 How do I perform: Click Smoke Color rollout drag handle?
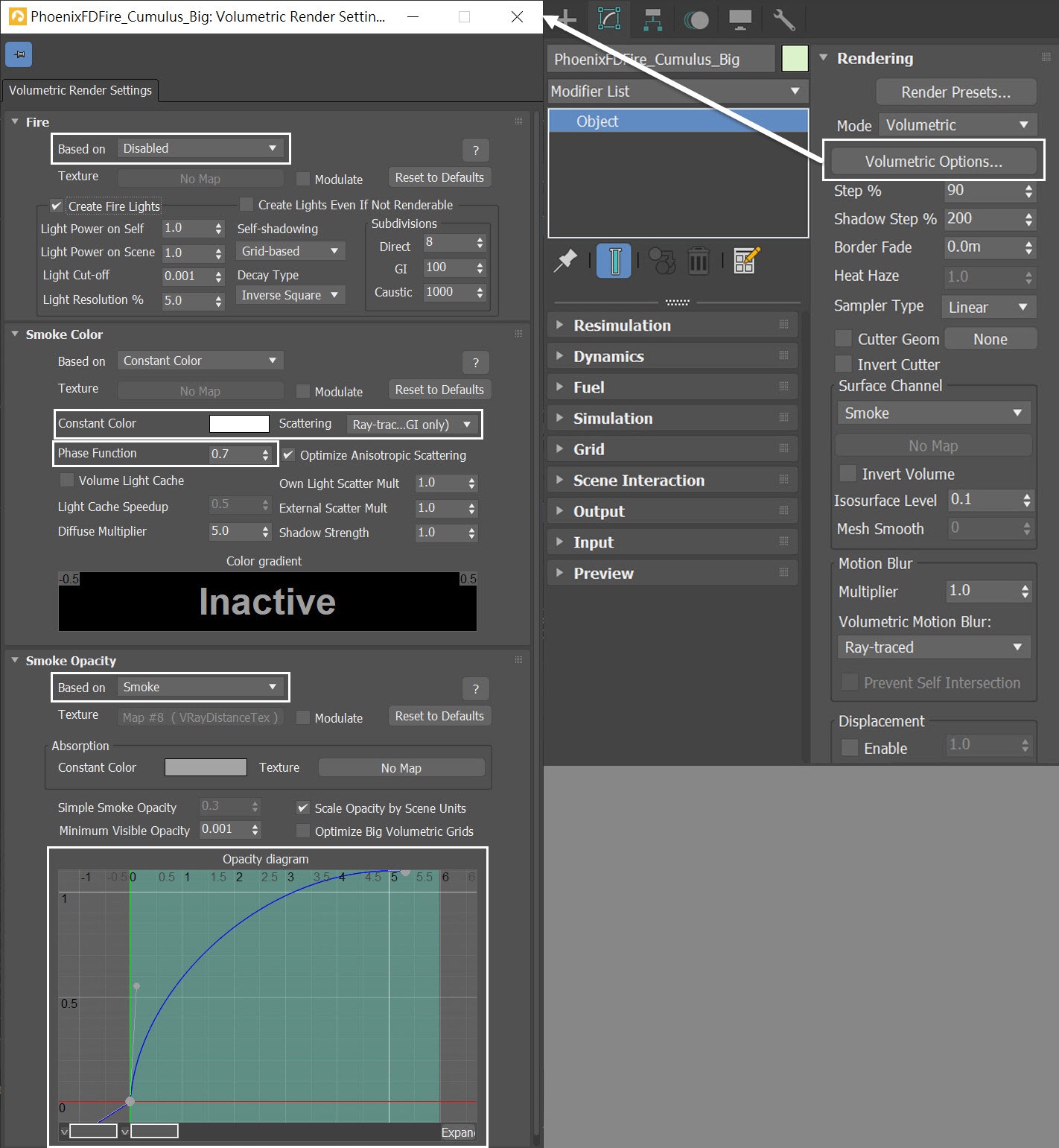(x=518, y=334)
